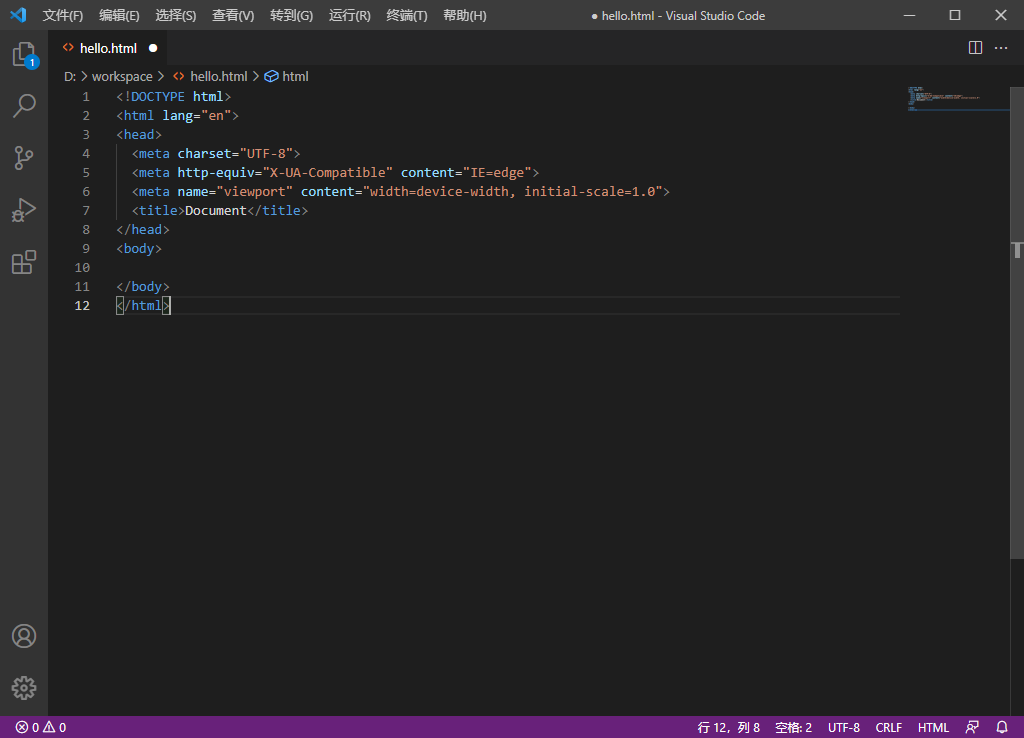Open errors and warnings problems indicator

click(40, 727)
